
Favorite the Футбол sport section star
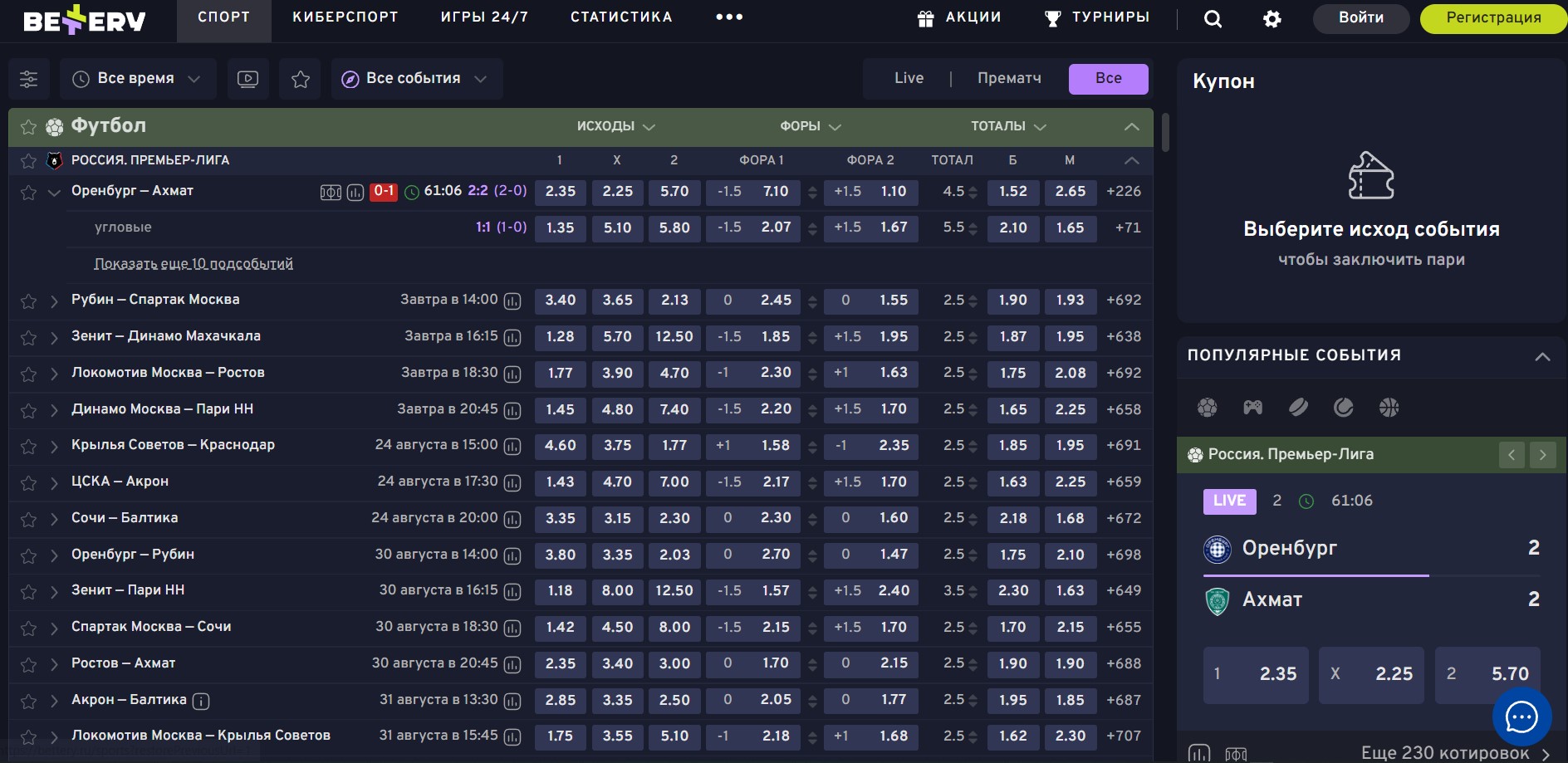point(28,127)
